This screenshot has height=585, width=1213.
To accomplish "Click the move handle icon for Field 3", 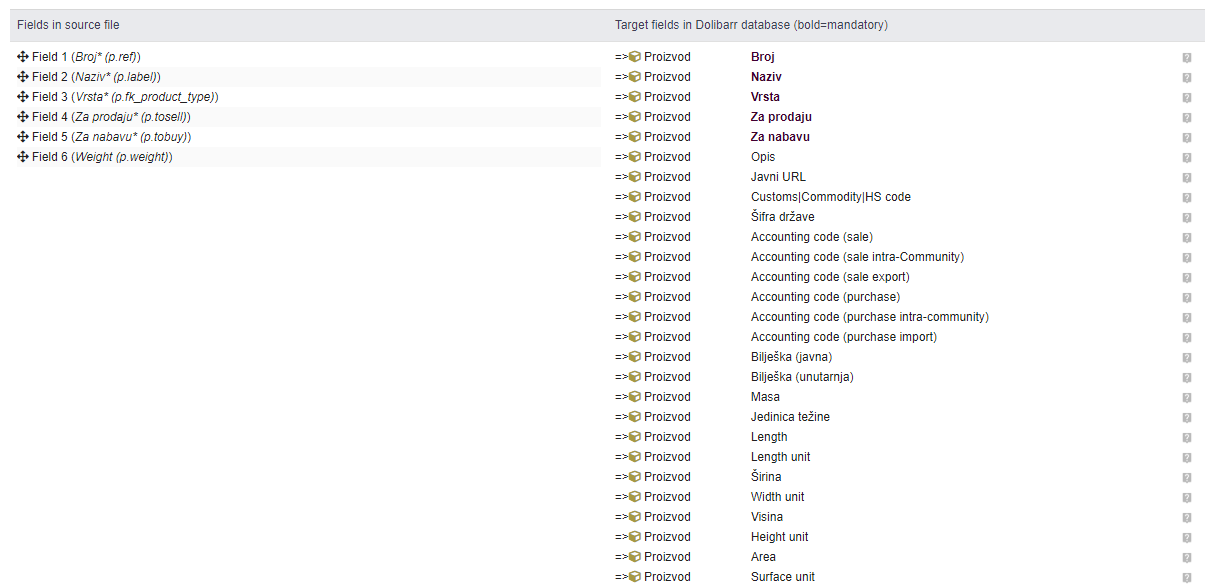I will (x=23, y=97).
